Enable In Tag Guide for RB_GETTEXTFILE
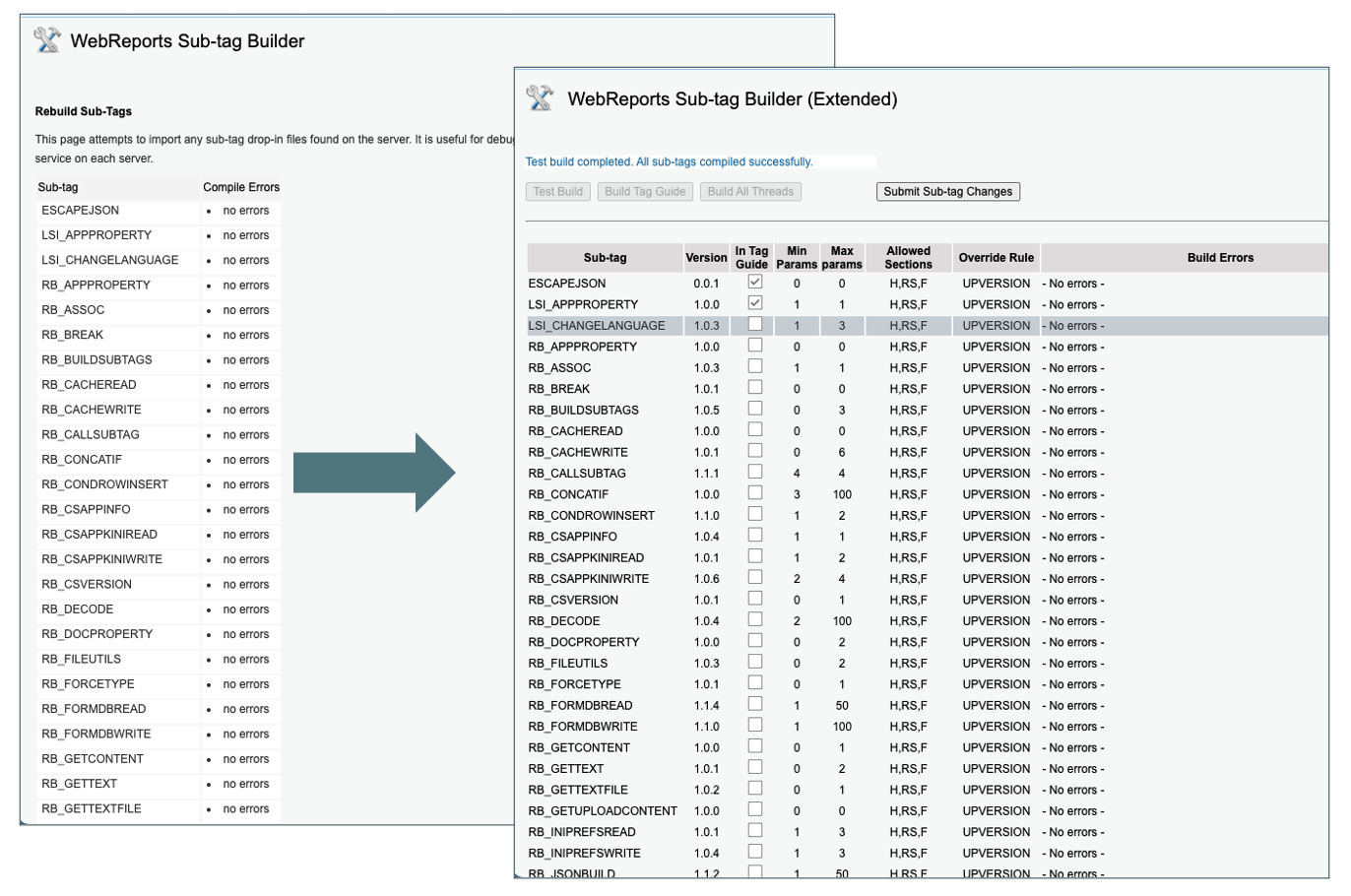Image resolution: width=1351 pixels, height=896 pixels. 755,788
